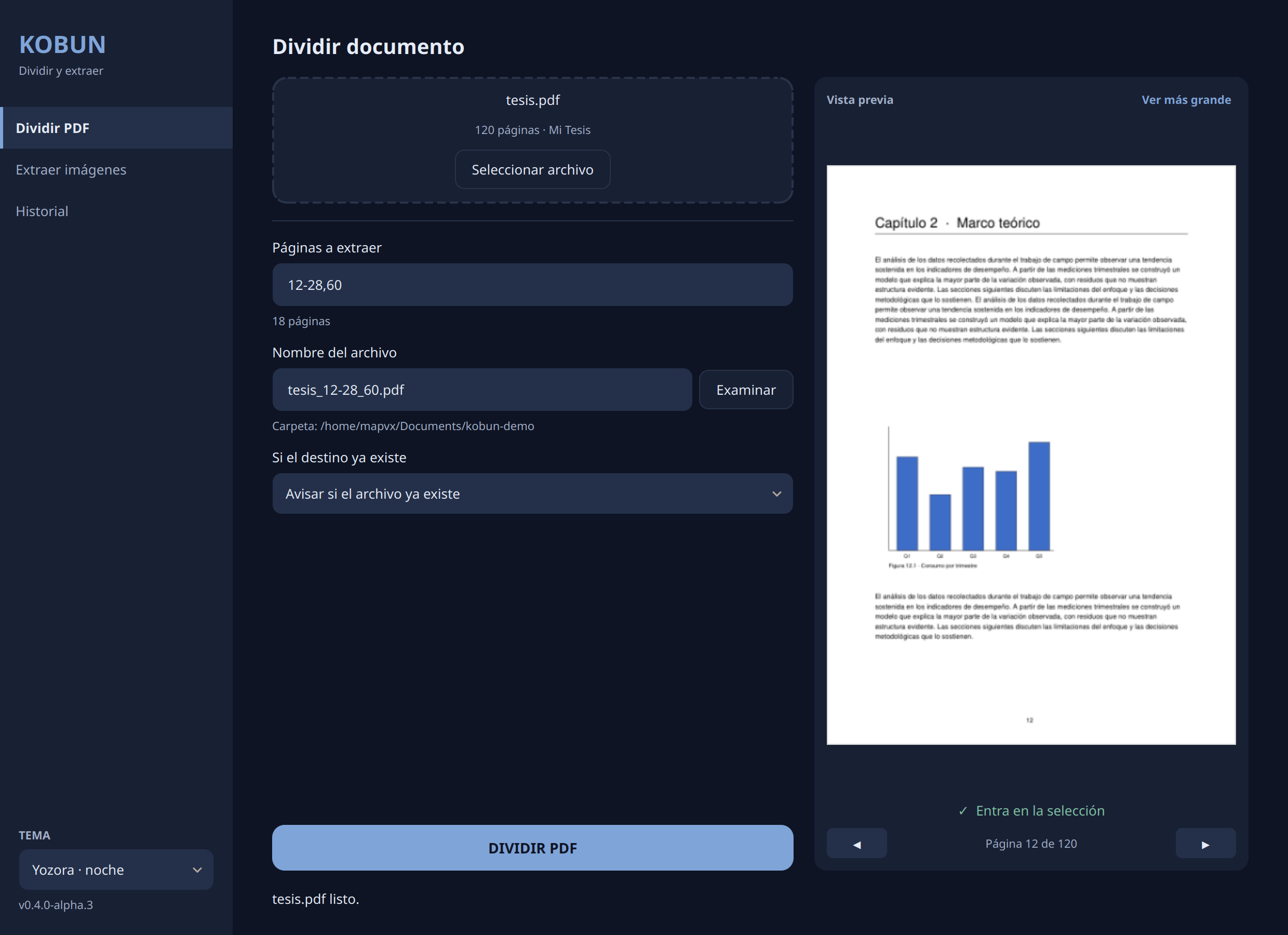The width and height of the screenshot is (1288, 935).
Task: Start splitting with DIVIDIR PDF button
Action: point(532,848)
